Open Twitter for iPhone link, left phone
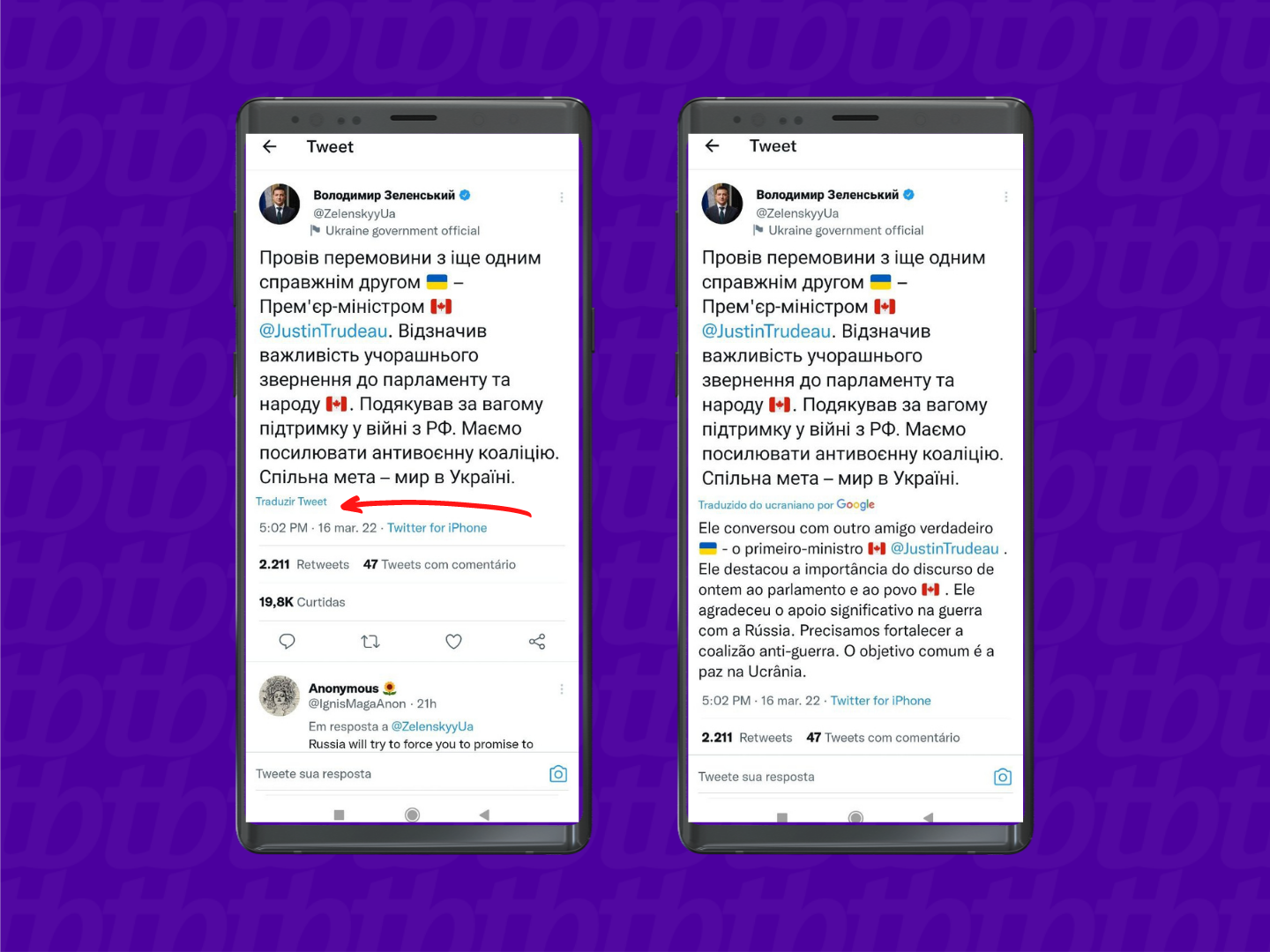 coord(437,528)
